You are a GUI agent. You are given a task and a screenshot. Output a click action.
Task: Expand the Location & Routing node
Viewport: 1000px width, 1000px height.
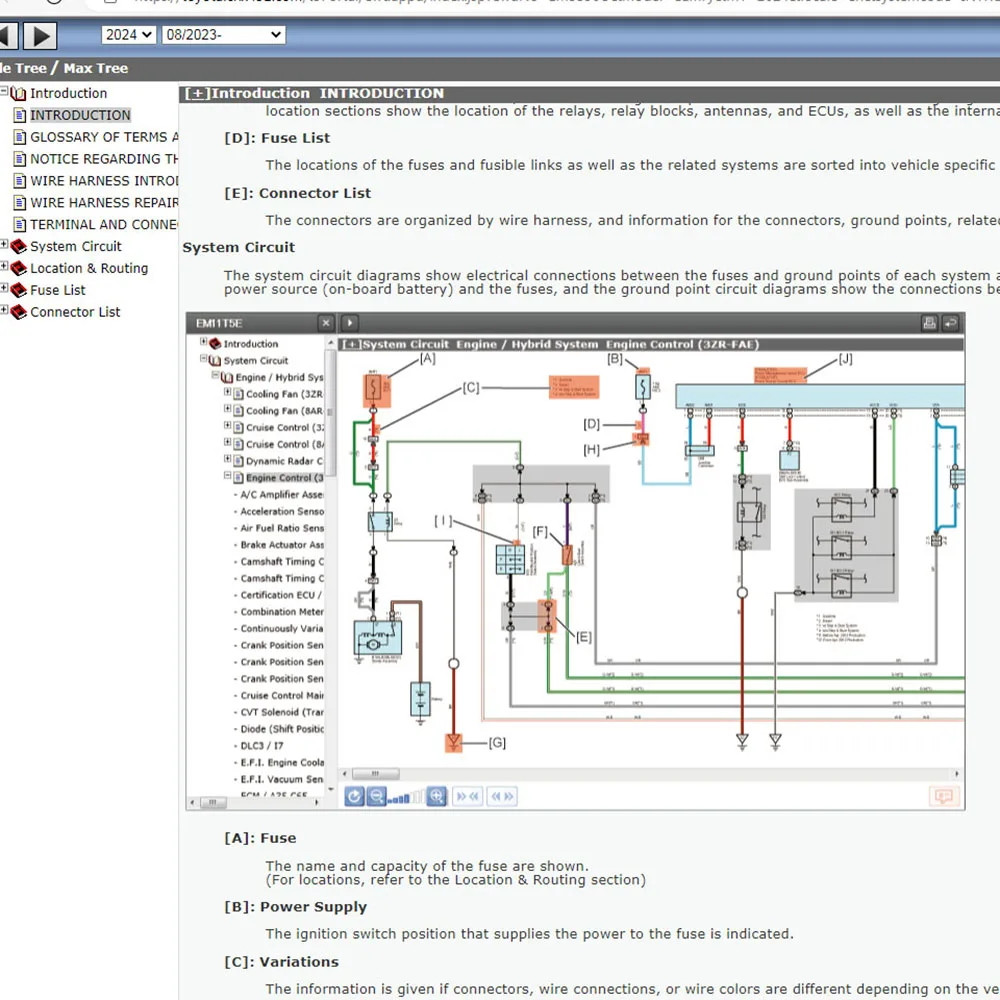point(5,268)
